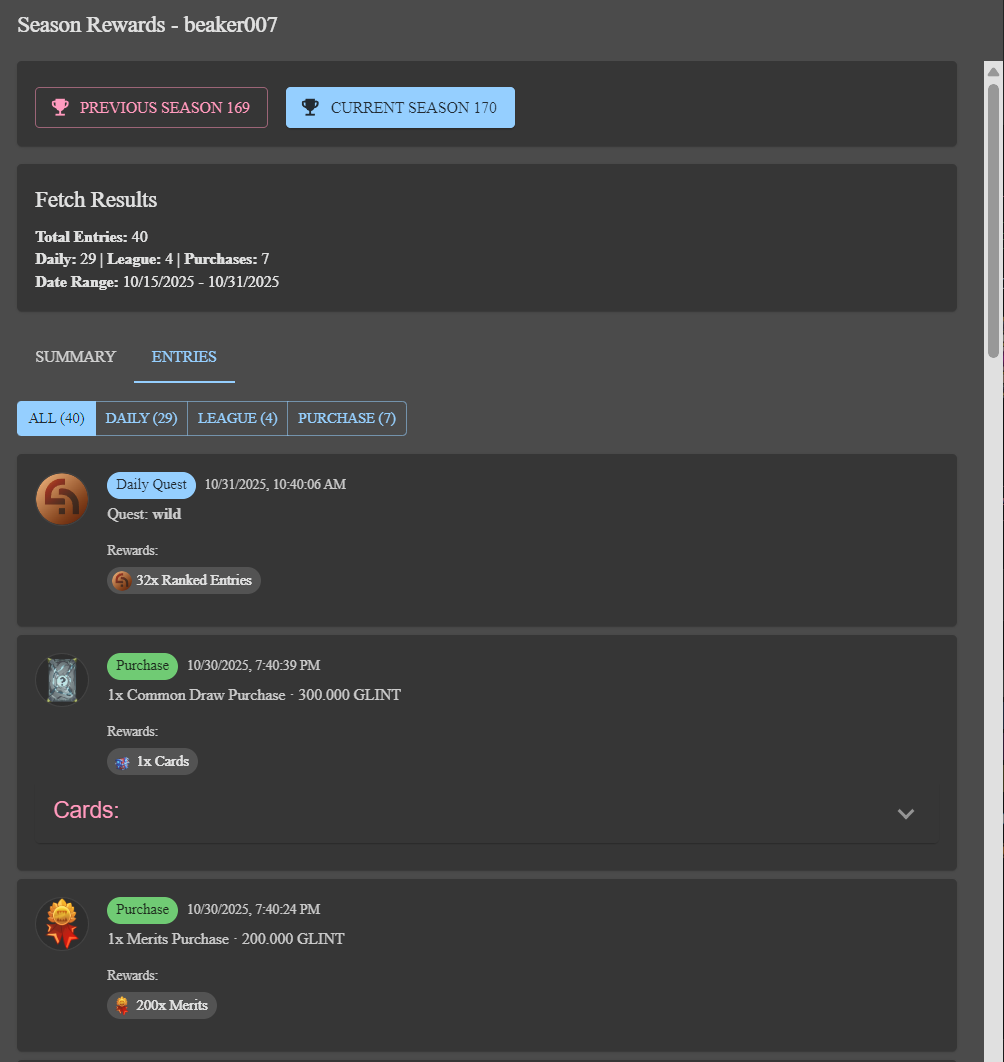The width and height of the screenshot is (1004, 1062).
Task: Select the Entries tab
Action: pyautogui.click(x=184, y=357)
